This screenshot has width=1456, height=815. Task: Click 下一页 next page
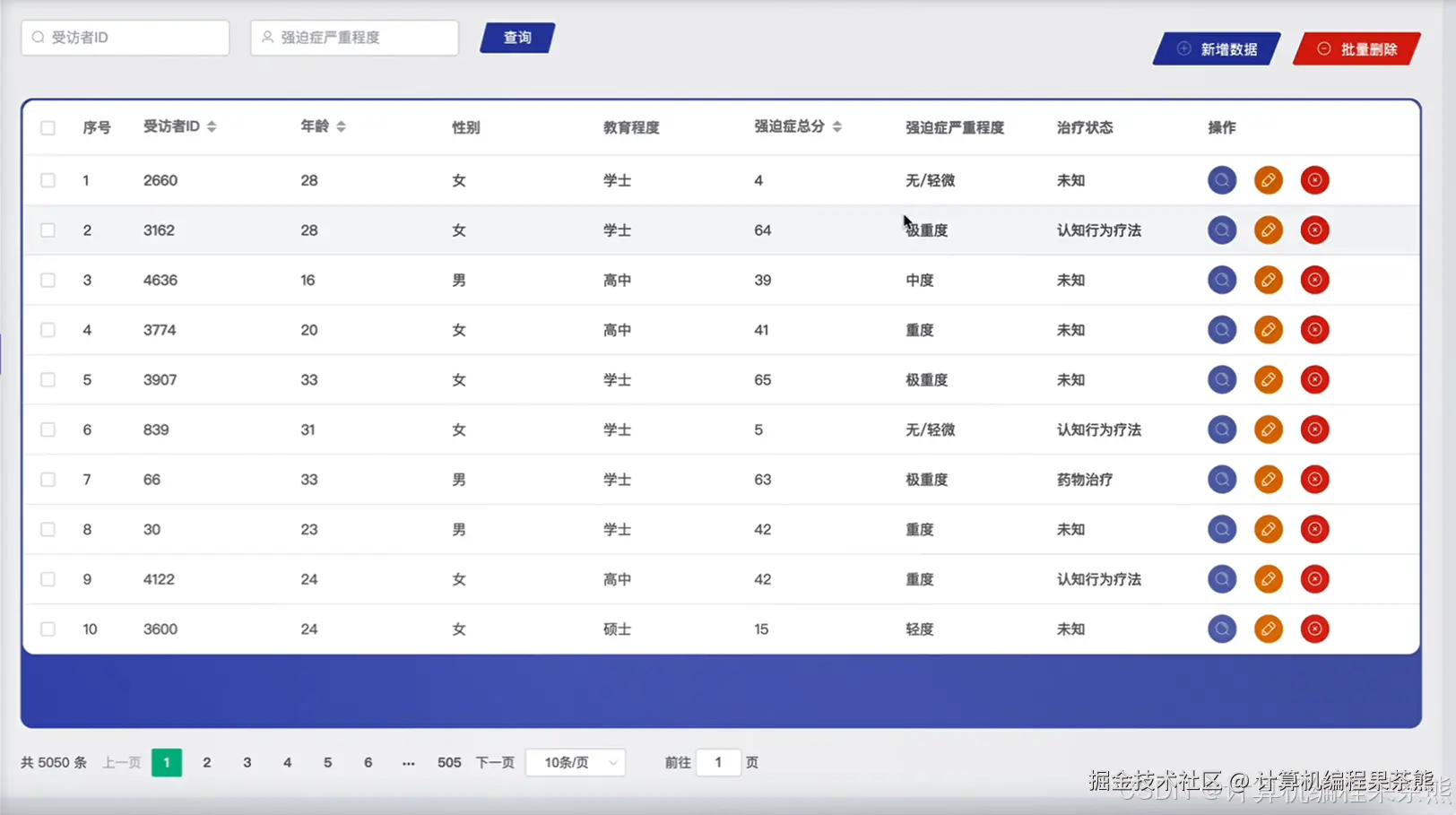tap(495, 762)
